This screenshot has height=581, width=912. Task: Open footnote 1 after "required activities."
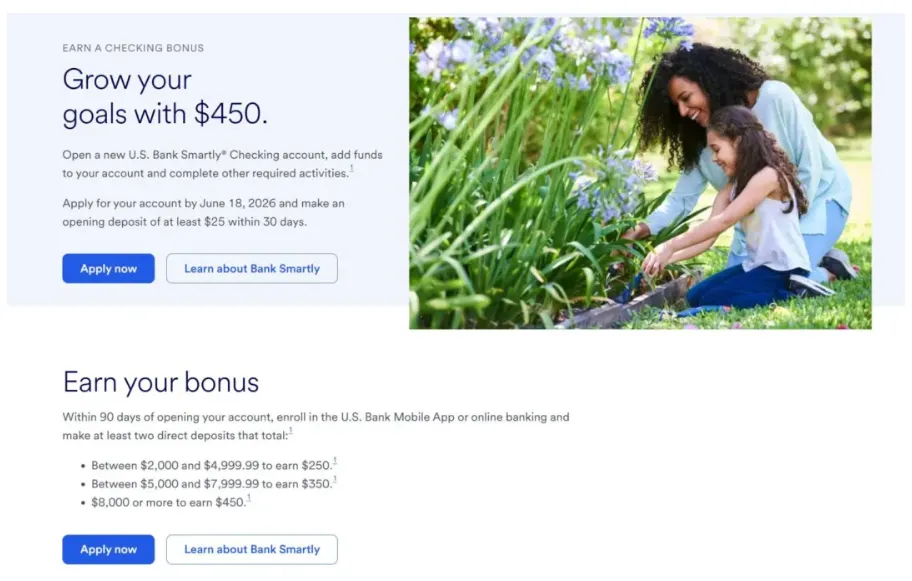point(351,169)
